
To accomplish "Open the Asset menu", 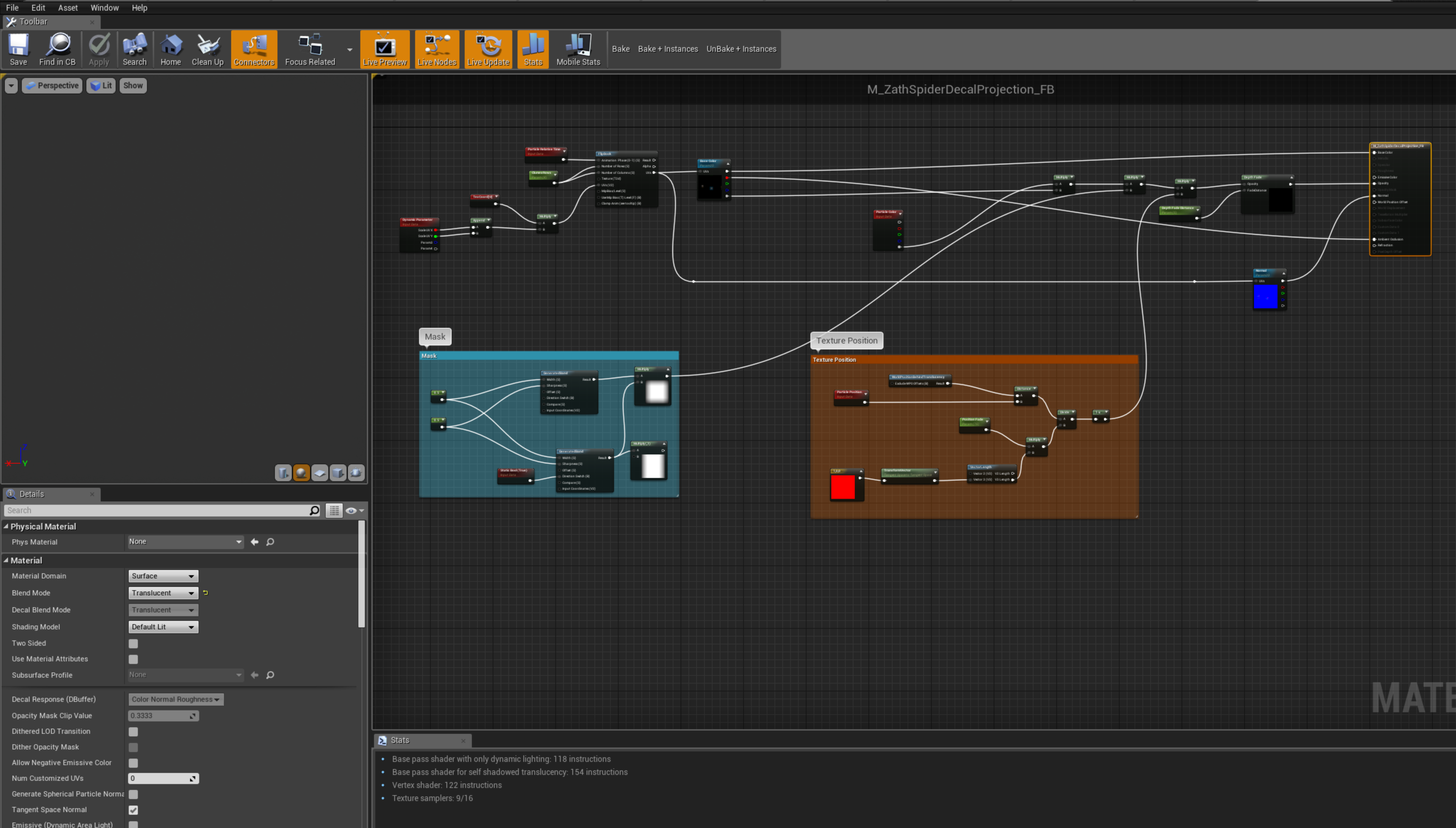I will click(x=68, y=7).
